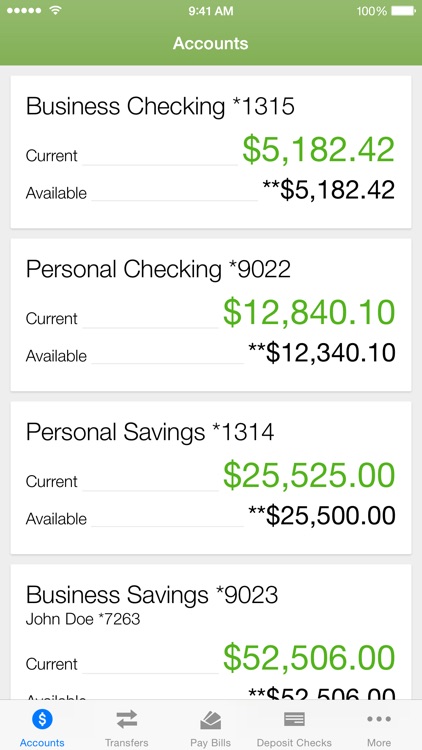Image resolution: width=422 pixels, height=750 pixels.
Task: Tap available balance **$25,500.00
Action: pyautogui.click(x=322, y=516)
